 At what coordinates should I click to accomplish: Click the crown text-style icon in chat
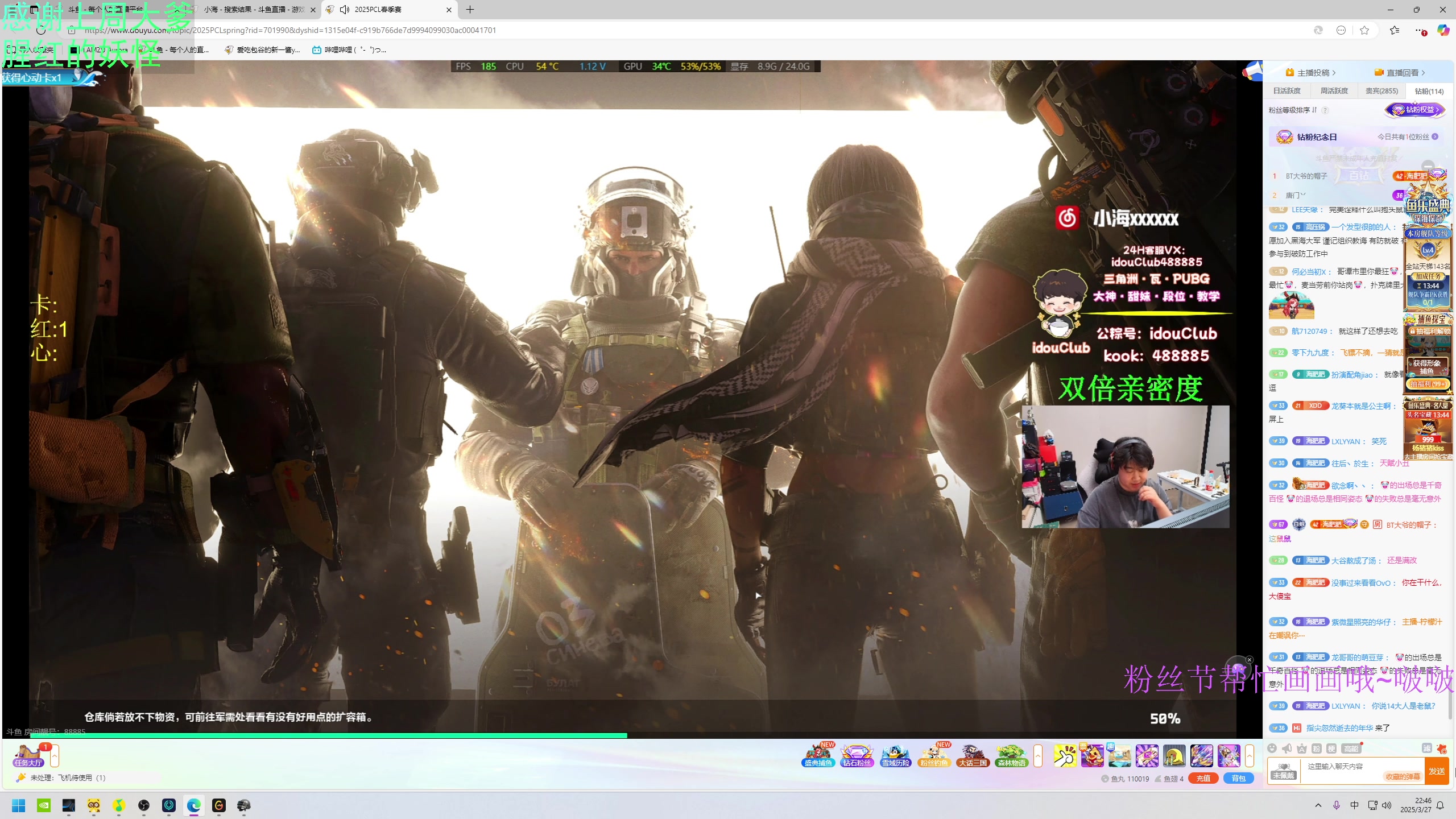coord(1301,748)
